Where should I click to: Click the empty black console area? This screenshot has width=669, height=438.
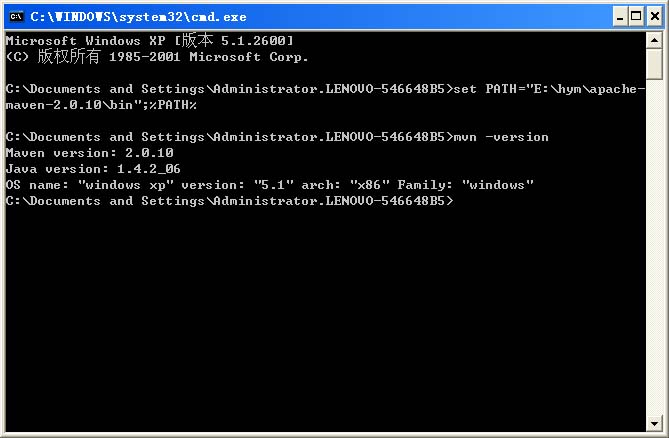(324, 320)
